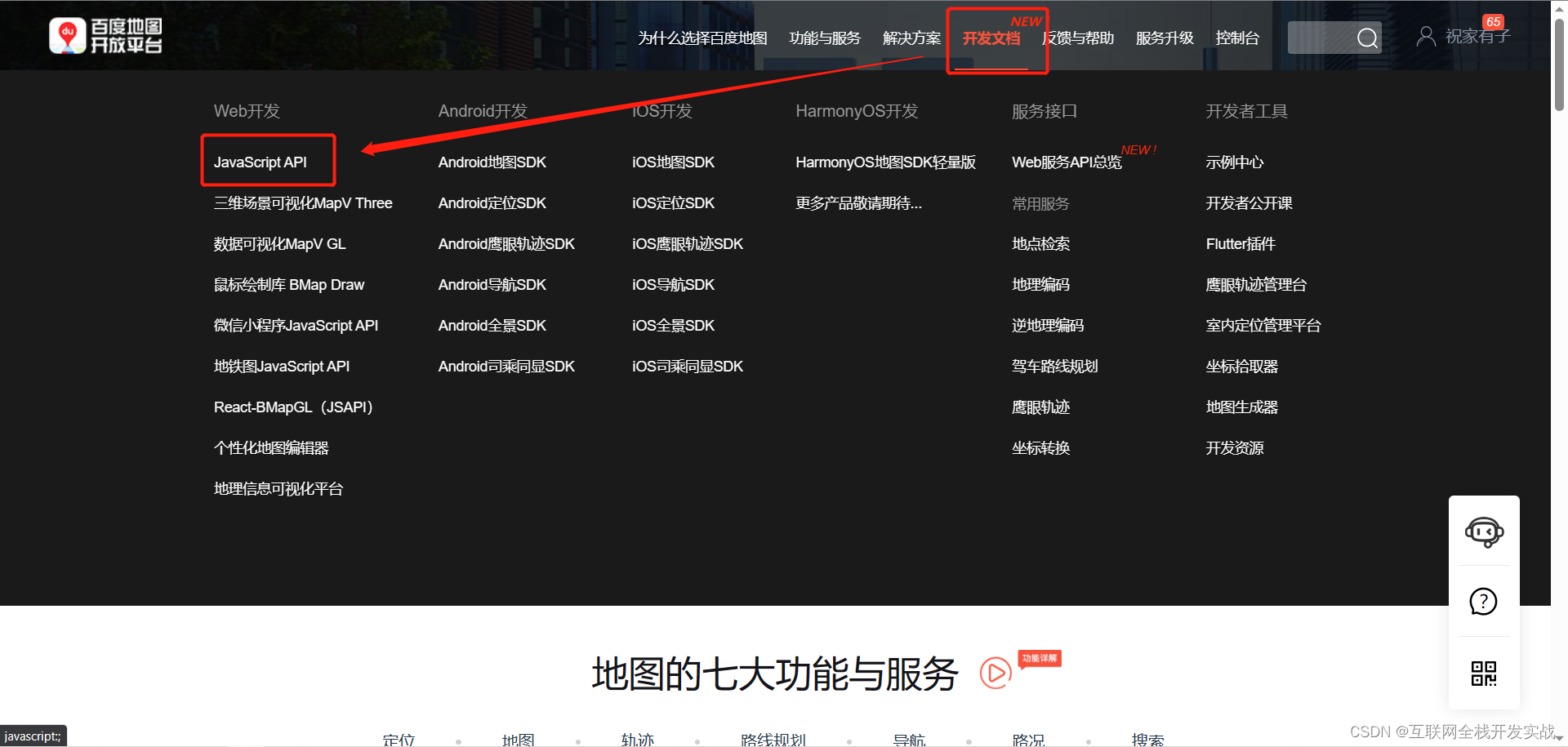Open 开发资源 link

1235,448
